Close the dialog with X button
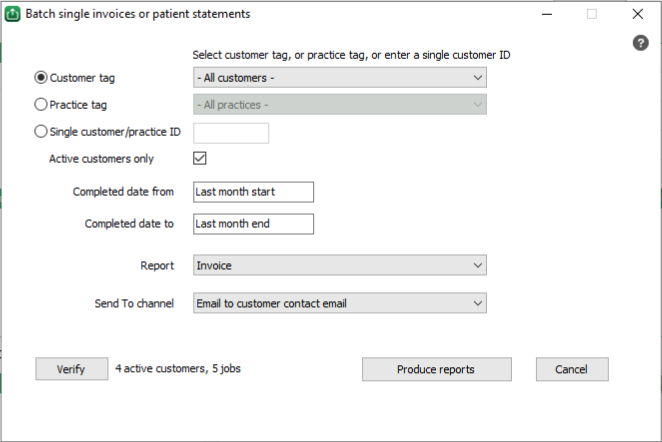Viewport: 662px width, 442px height. [638, 15]
